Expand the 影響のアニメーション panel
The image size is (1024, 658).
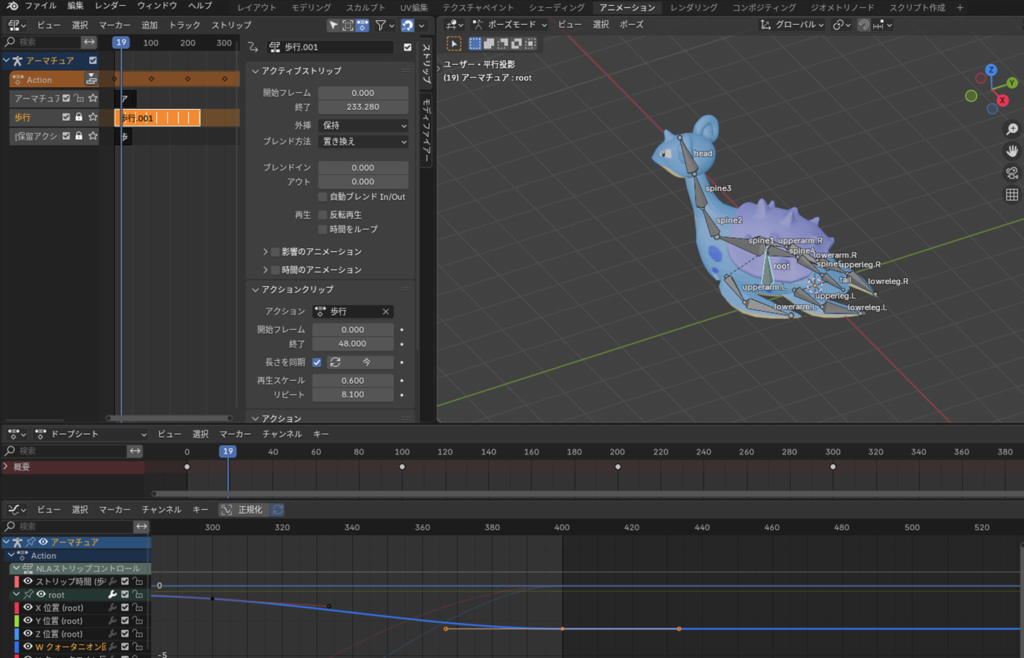(x=266, y=252)
